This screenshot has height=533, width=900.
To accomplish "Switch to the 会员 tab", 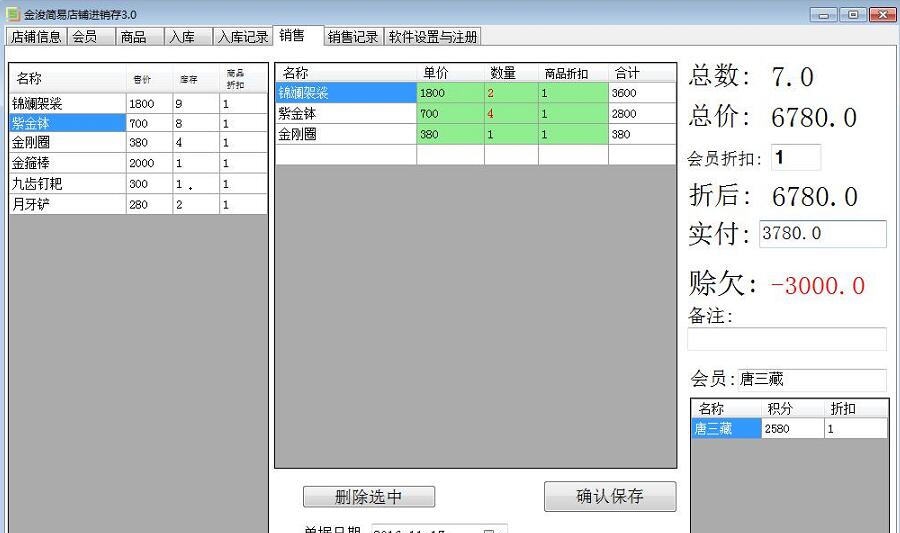I will tap(91, 37).
